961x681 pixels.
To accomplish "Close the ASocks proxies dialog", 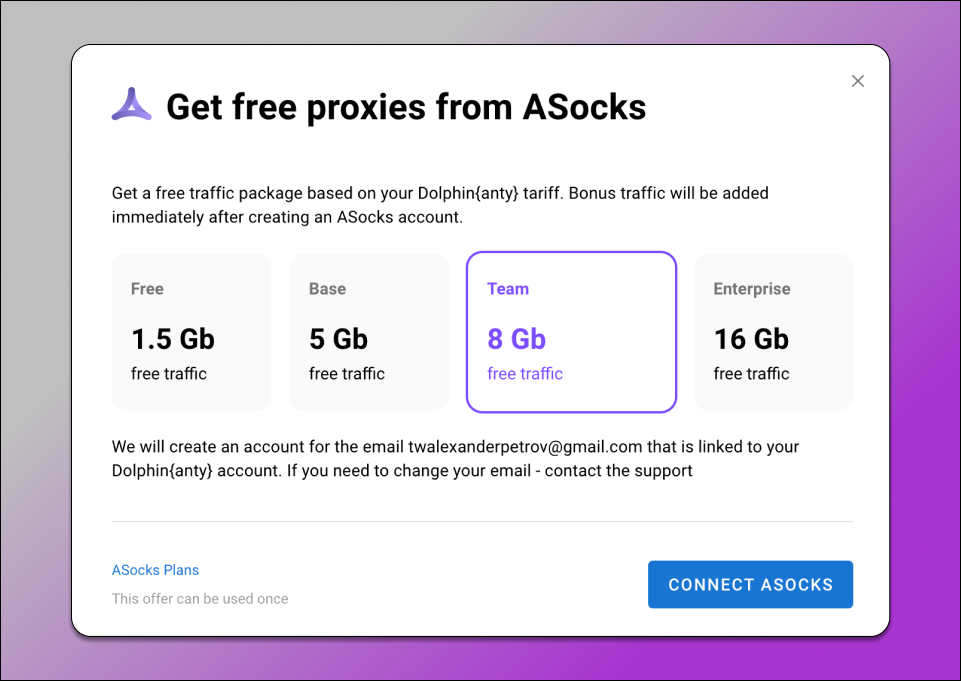I will point(857,81).
